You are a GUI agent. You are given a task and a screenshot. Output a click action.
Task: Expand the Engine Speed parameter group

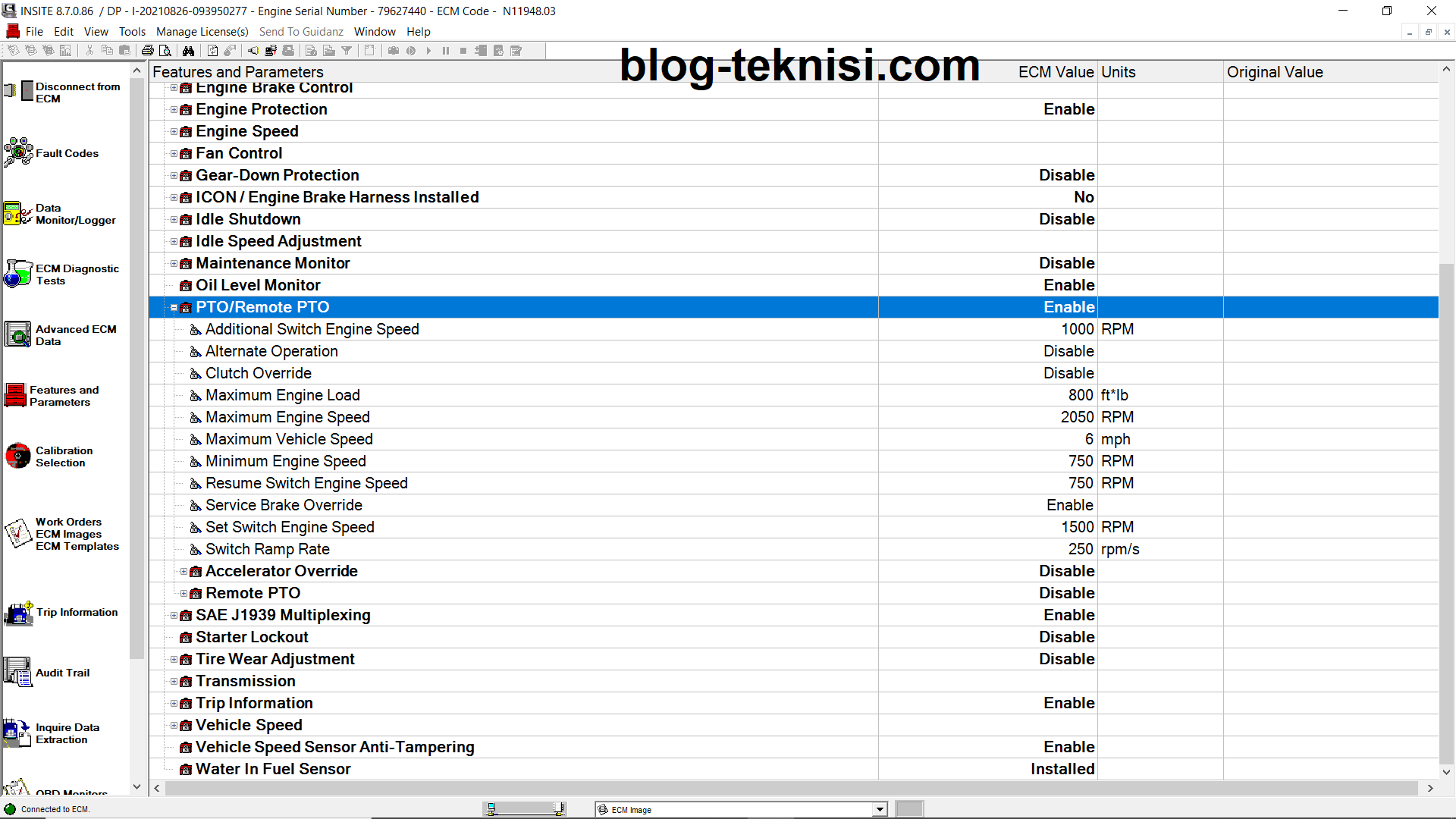pos(174,131)
